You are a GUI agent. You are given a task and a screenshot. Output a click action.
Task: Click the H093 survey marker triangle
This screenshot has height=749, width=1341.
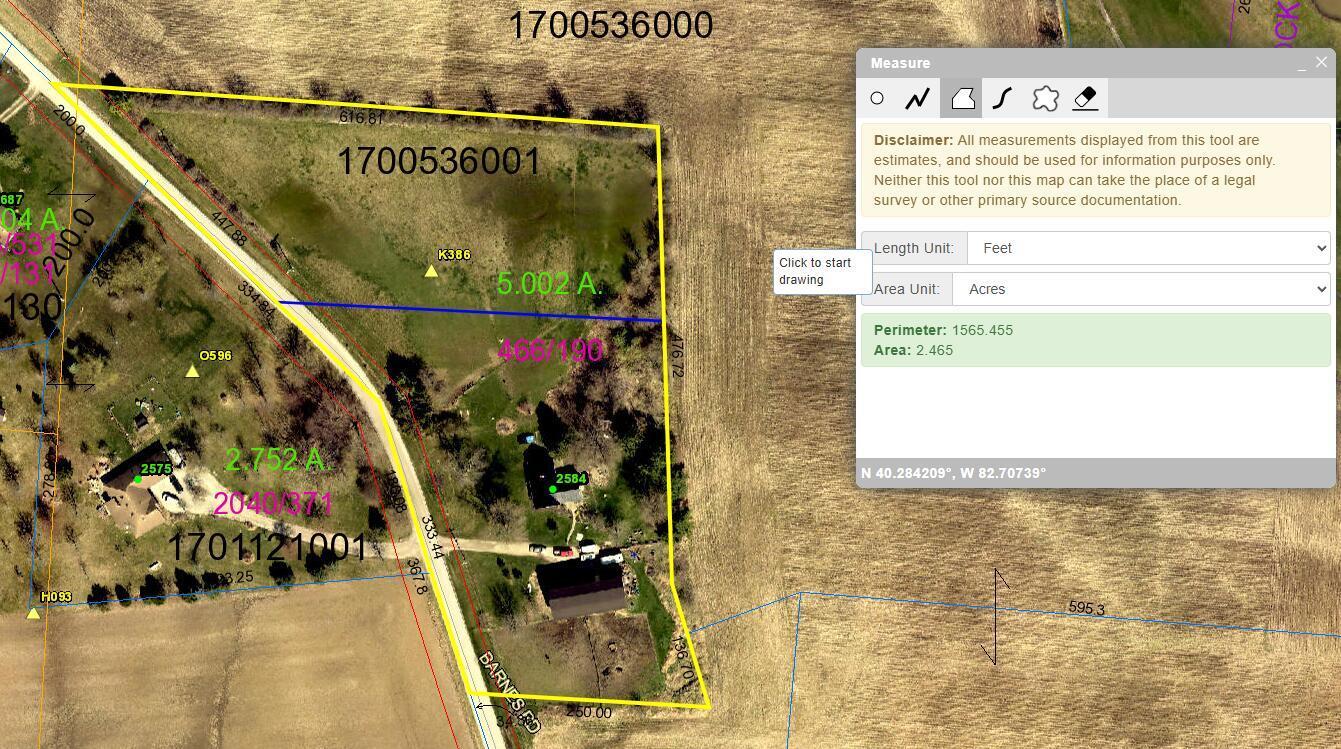click(x=33, y=613)
